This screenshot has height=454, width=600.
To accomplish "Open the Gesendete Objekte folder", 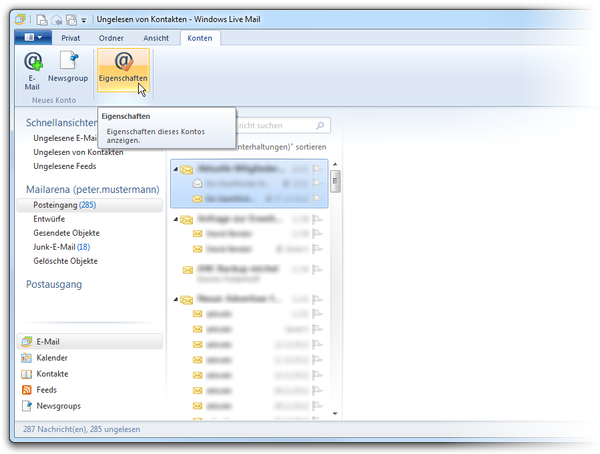I will coord(66,233).
